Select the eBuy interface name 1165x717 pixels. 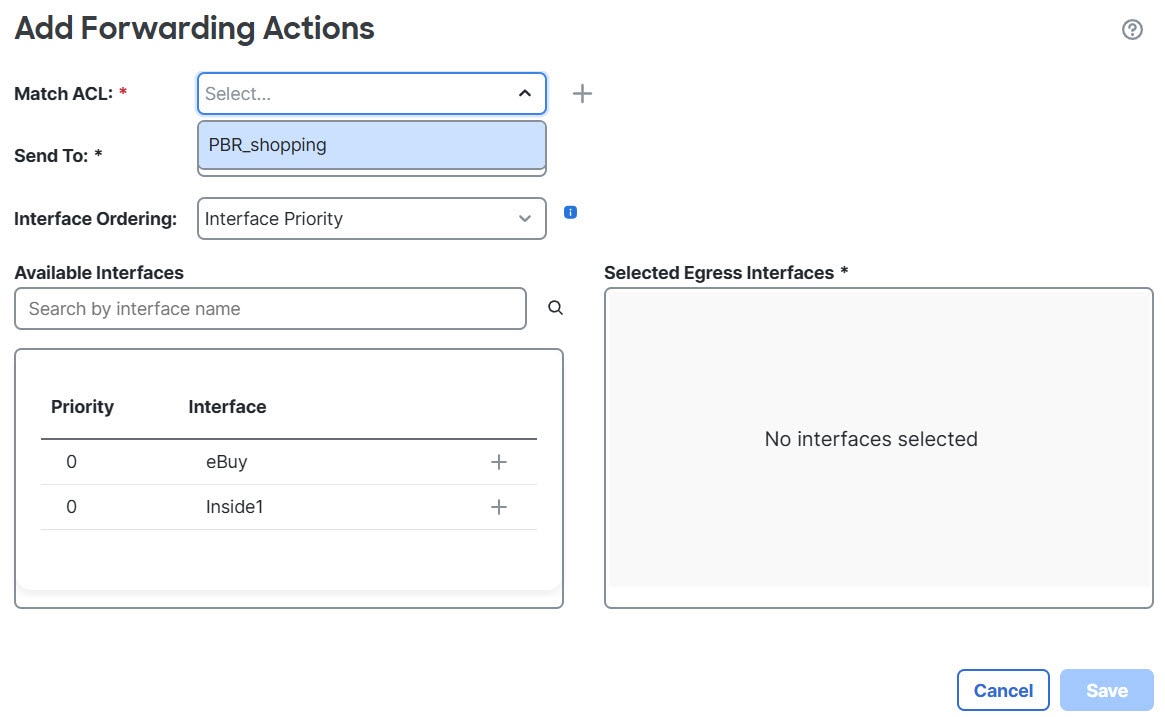[226, 462]
